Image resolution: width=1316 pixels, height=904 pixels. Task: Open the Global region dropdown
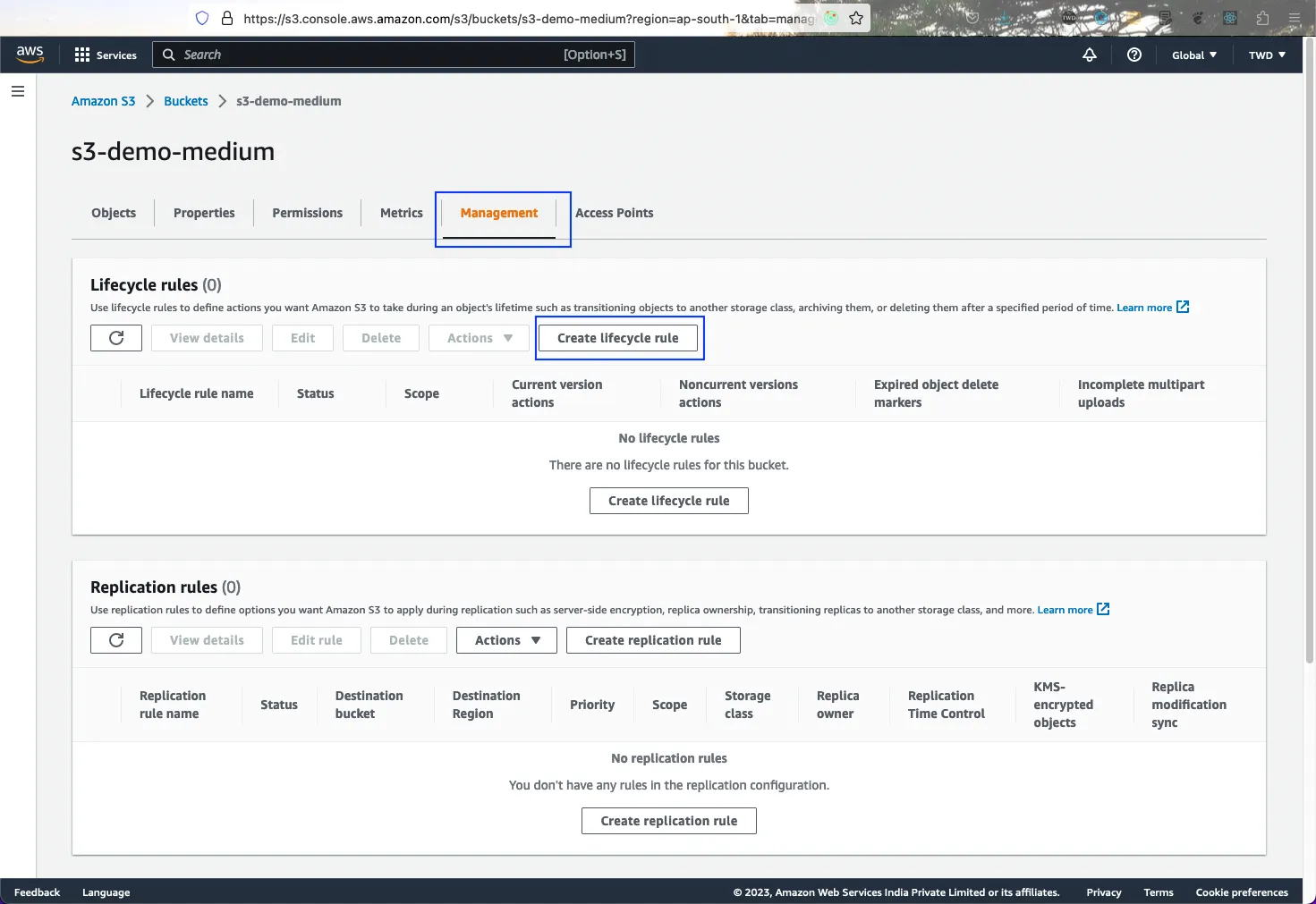(x=1194, y=55)
